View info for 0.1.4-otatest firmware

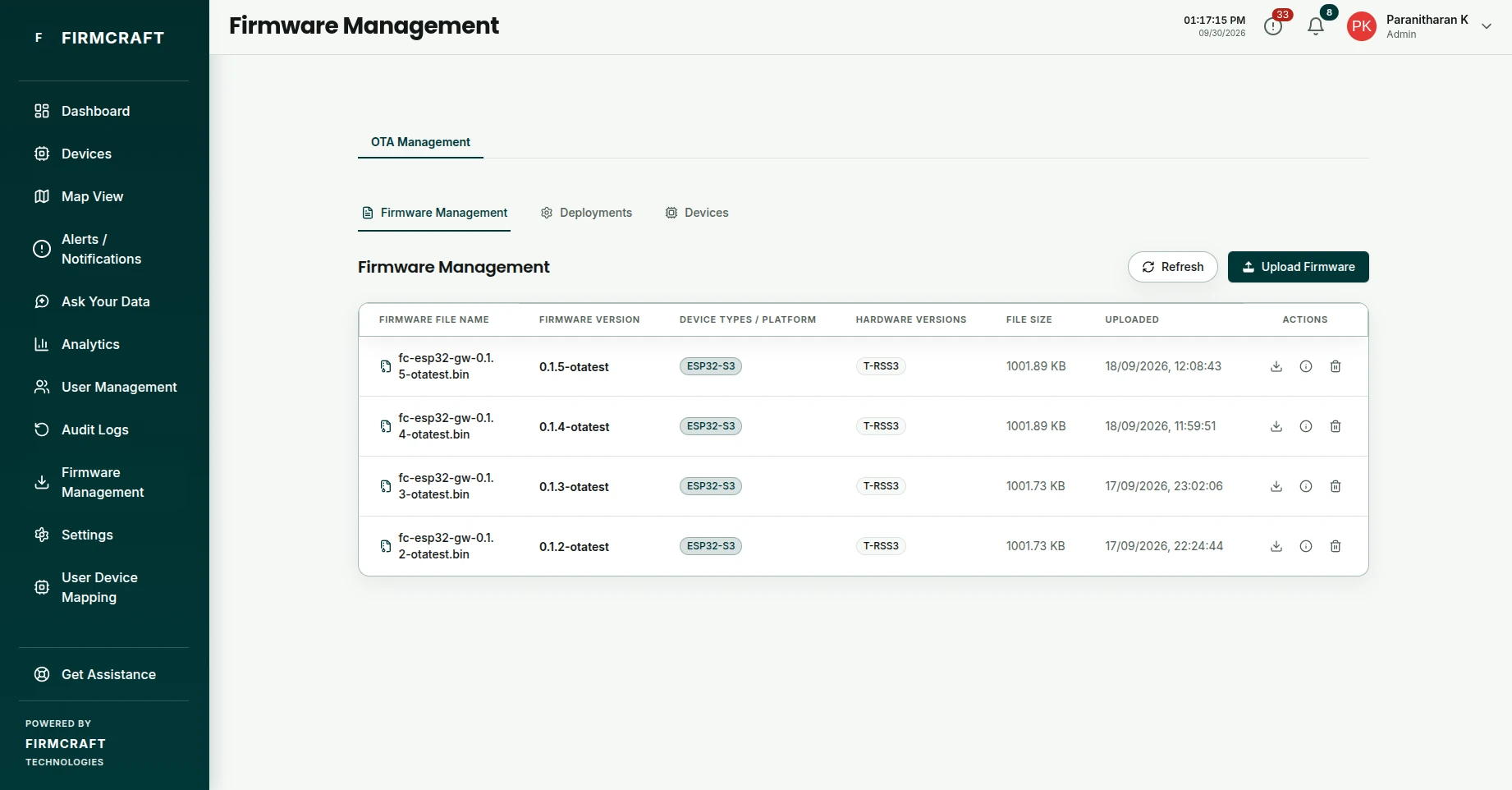[x=1306, y=426]
